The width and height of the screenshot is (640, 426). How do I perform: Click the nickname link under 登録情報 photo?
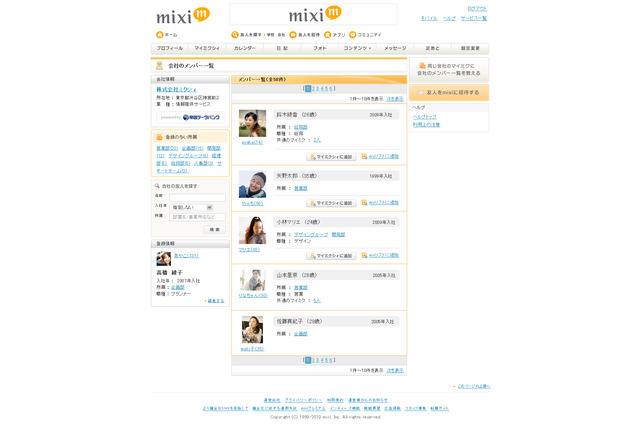(x=187, y=255)
